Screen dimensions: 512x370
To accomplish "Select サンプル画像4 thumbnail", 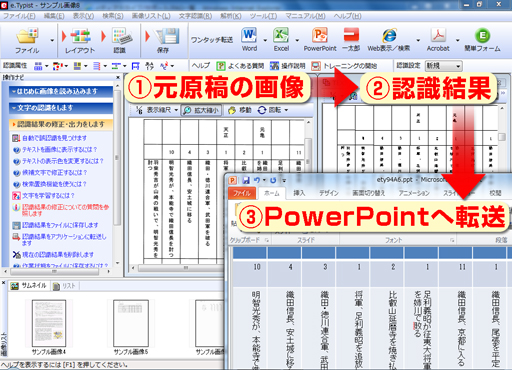I will 49,323.
